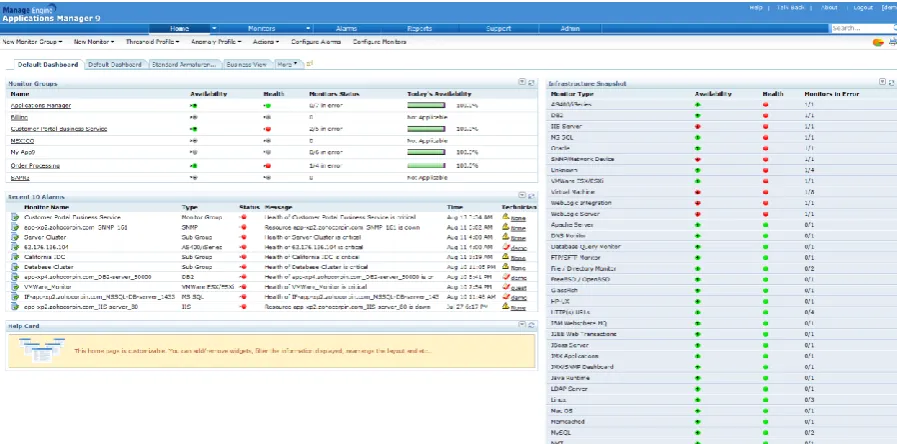Click alarm icon beside Database Cluster row
Screen dimensions: 897x444
[15, 267]
